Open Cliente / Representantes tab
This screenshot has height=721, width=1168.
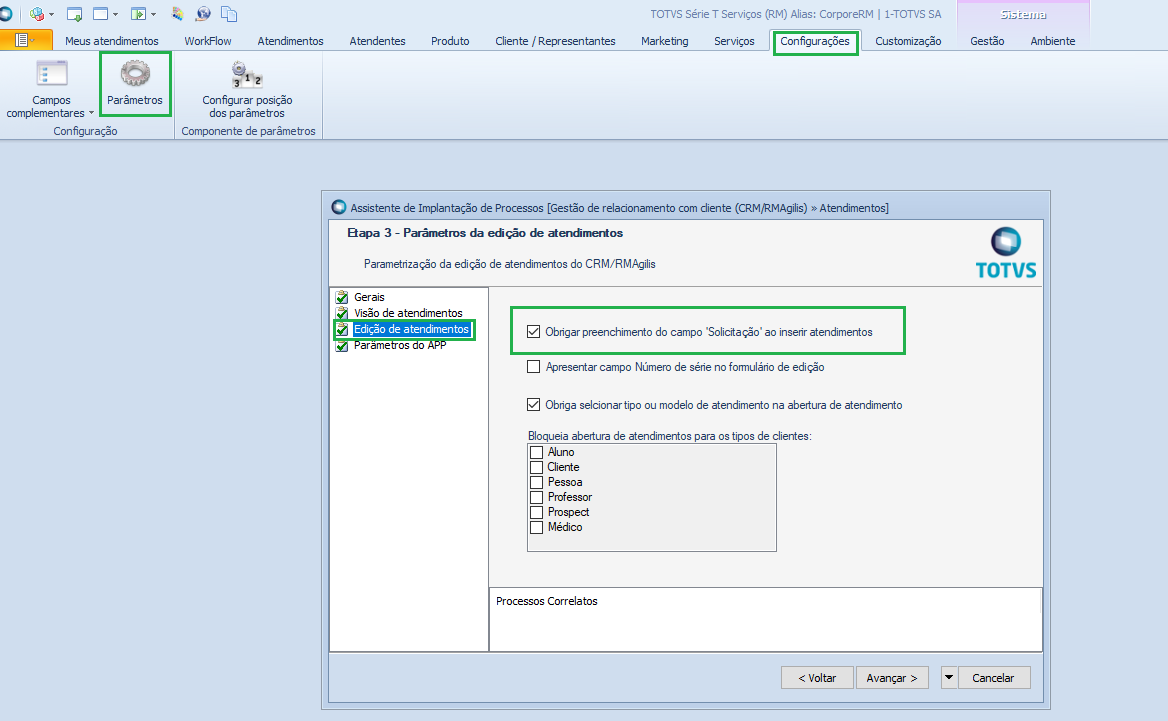(555, 41)
